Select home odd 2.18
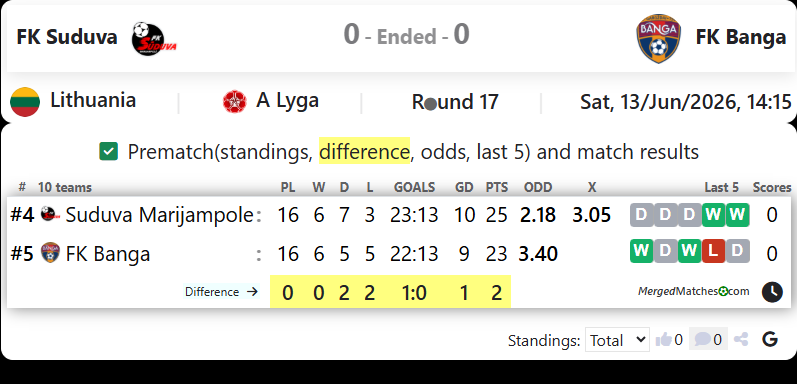Image resolution: width=797 pixels, height=384 pixels. (538, 215)
